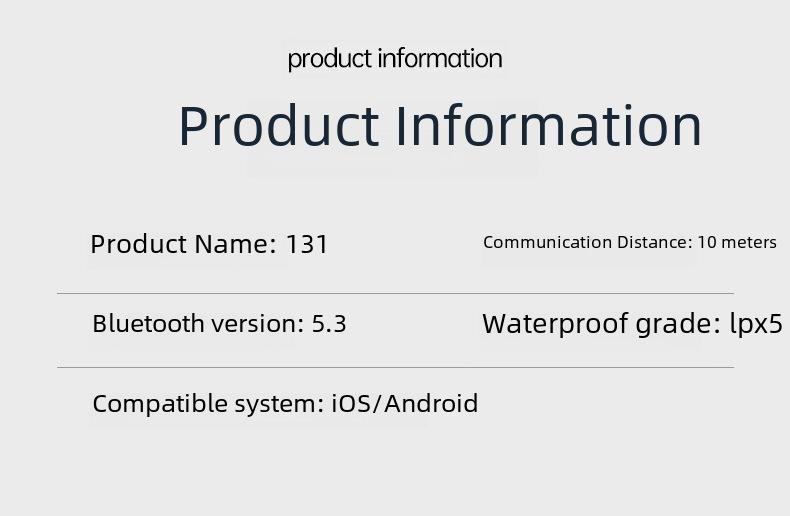Select the product name value "131"

(307, 244)
